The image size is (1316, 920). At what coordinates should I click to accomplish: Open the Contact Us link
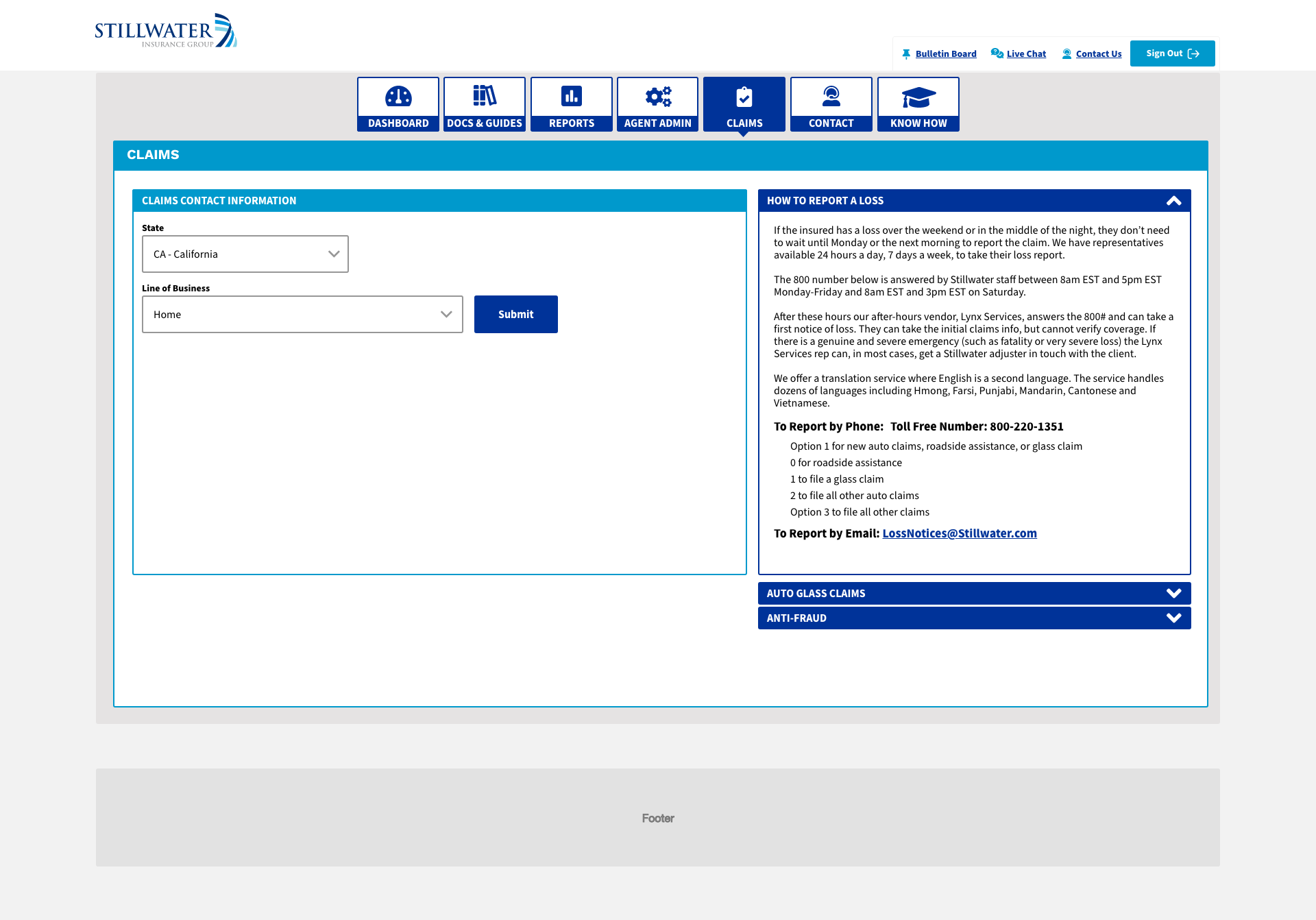[1099, 54]
